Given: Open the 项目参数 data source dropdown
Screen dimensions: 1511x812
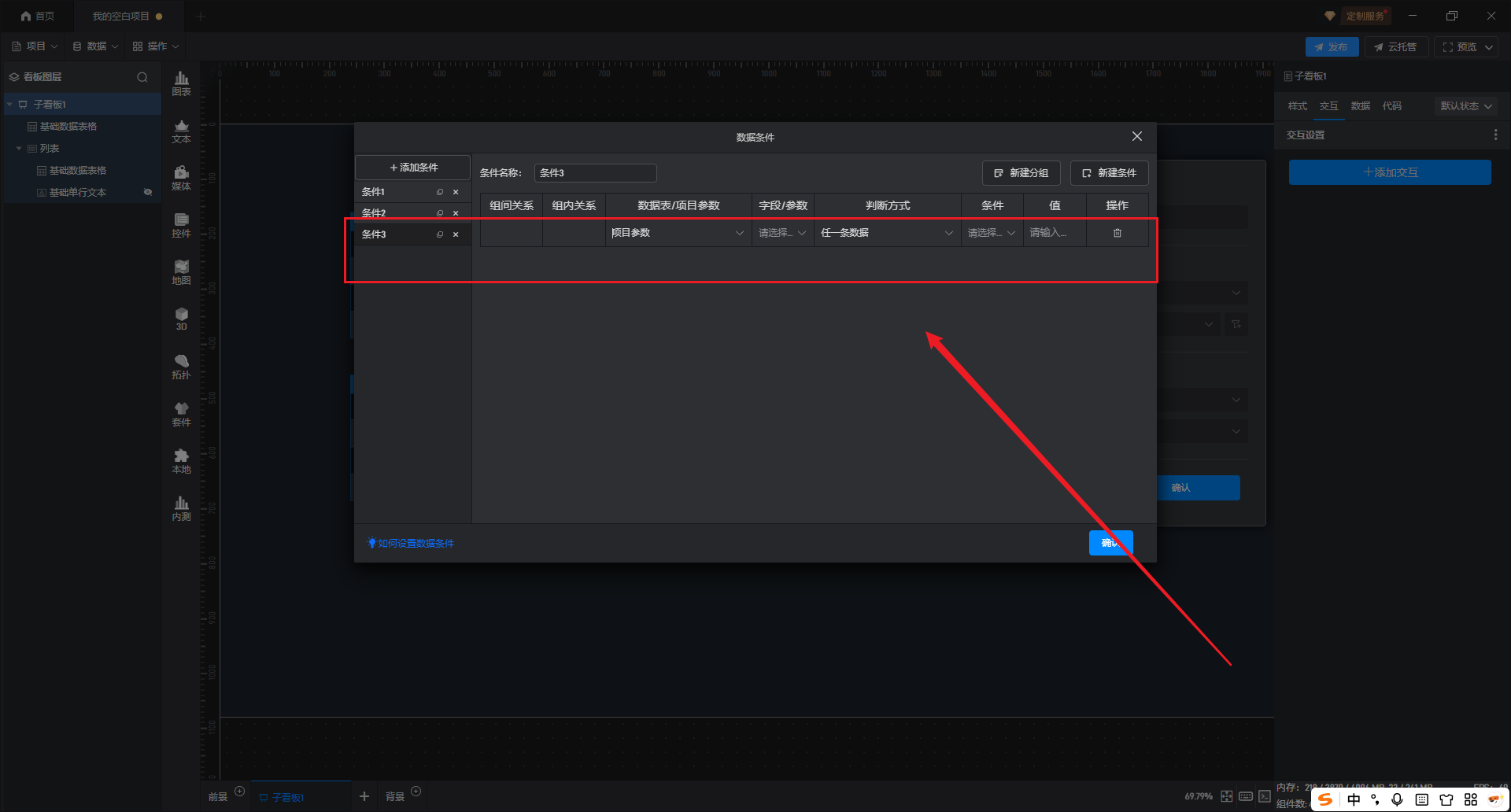Looking at the screenshot, I should click(678, 233).
